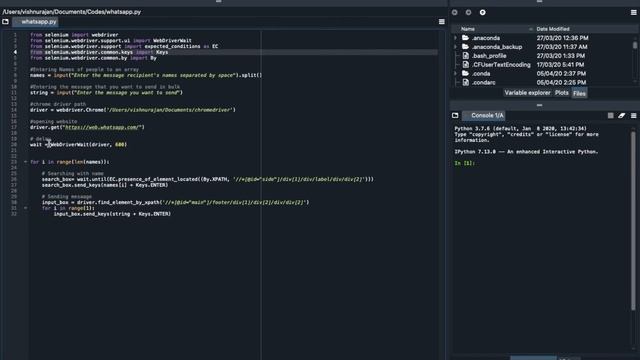640x360 pixels.
Task: Go to next folder in Files pane
Action: (468, 12)
